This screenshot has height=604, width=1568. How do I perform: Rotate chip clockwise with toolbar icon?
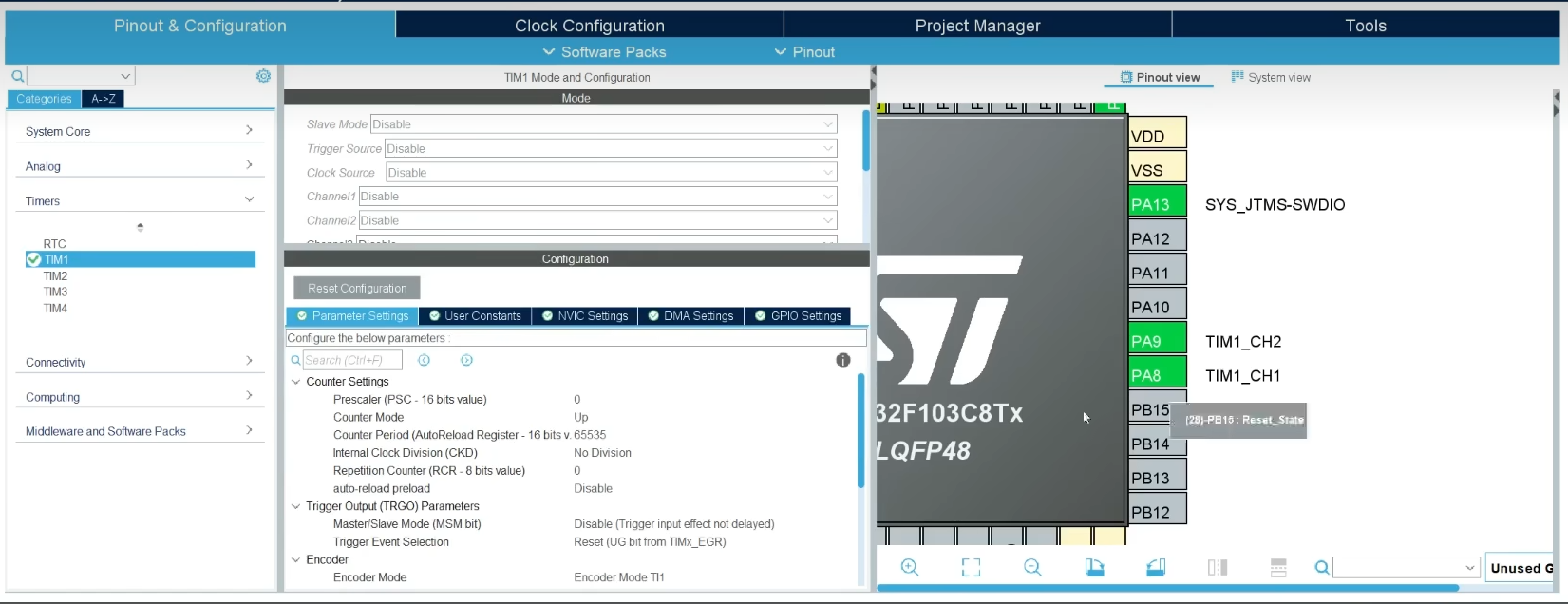pyautogui.click(x=1094, y=567)
